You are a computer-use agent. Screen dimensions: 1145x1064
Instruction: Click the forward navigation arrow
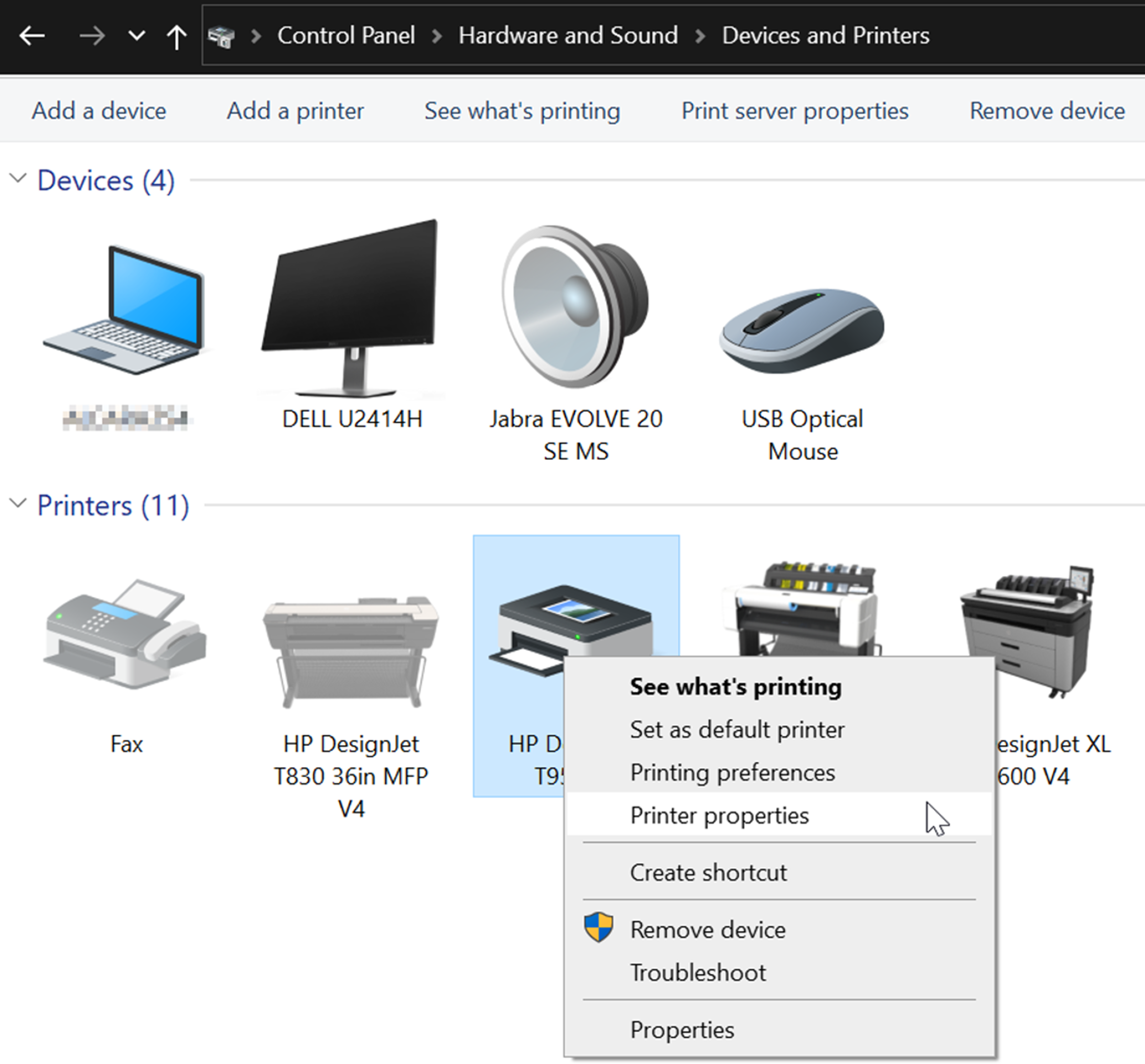(92, 36)
